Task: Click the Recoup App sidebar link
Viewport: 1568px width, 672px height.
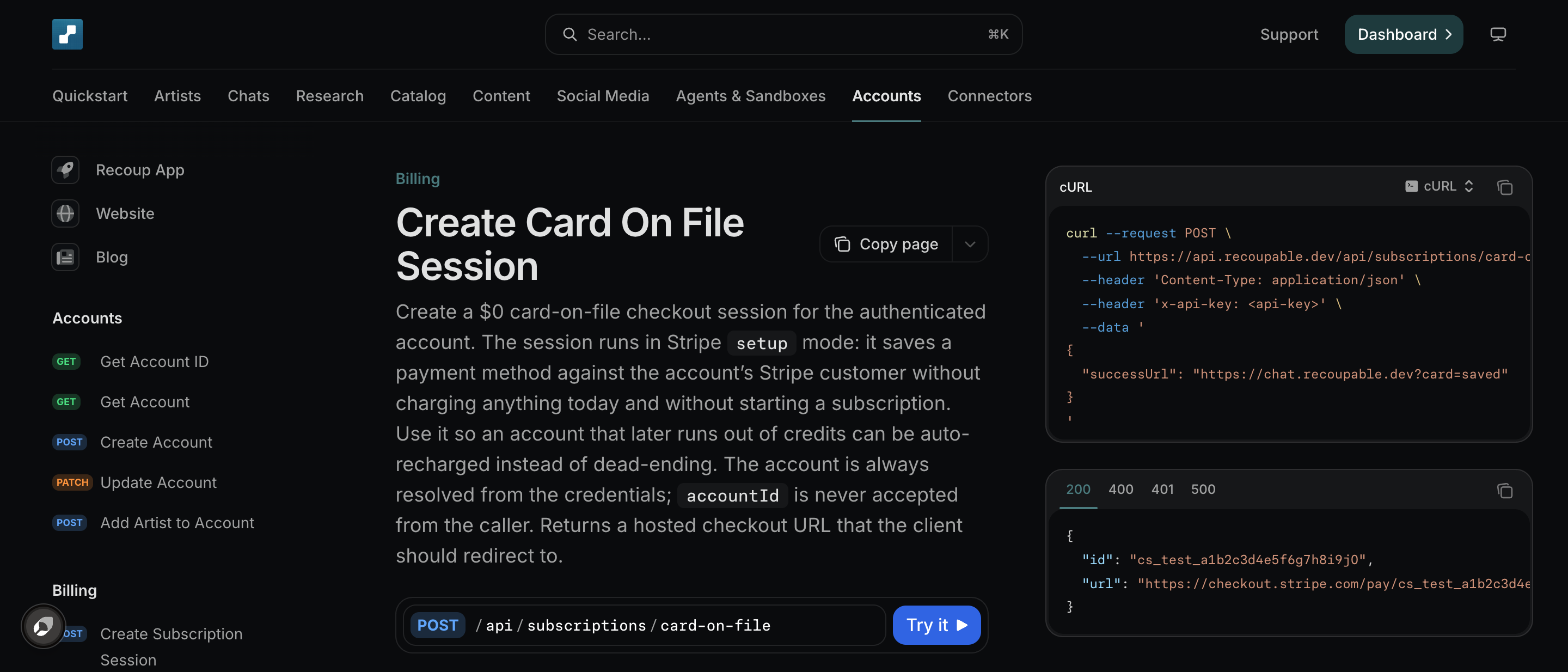Action: point(140,170)
